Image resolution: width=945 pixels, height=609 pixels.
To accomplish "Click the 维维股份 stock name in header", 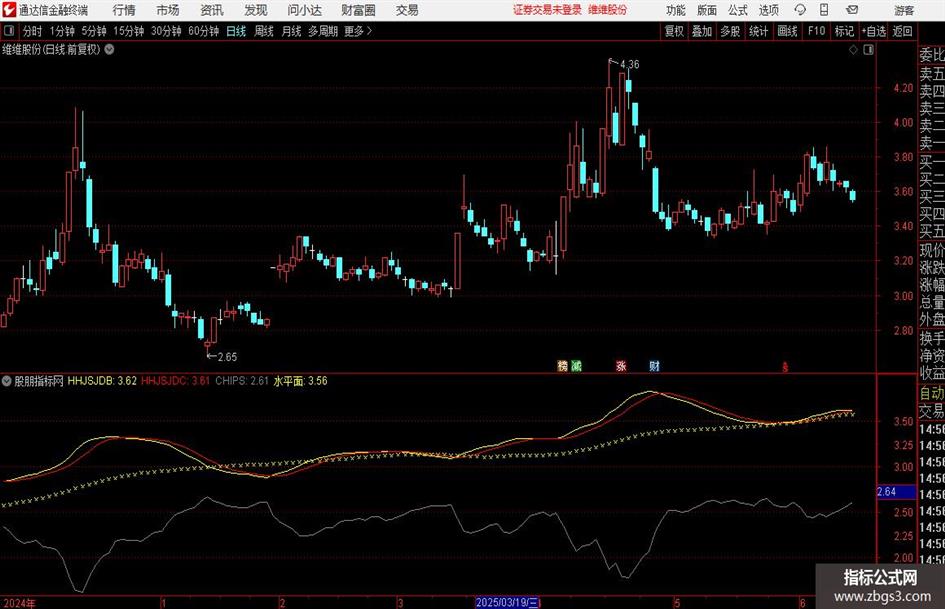I will click(608, 10).
